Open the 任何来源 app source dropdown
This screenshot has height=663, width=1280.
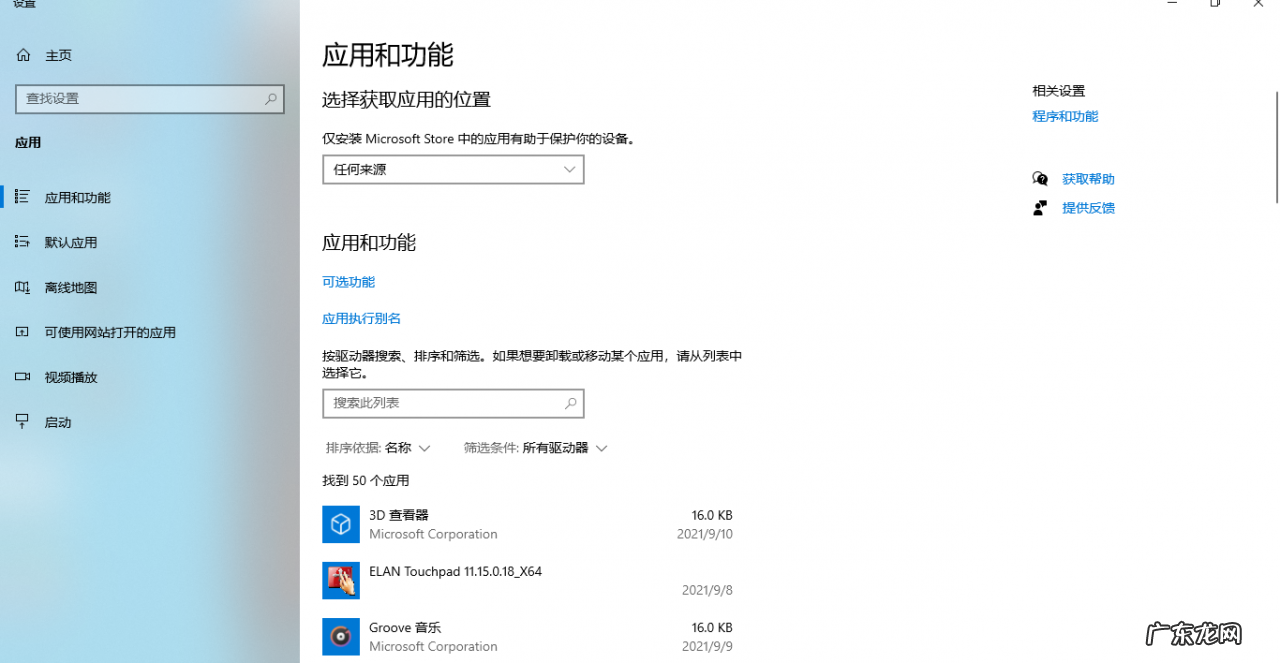pos(452,169)
